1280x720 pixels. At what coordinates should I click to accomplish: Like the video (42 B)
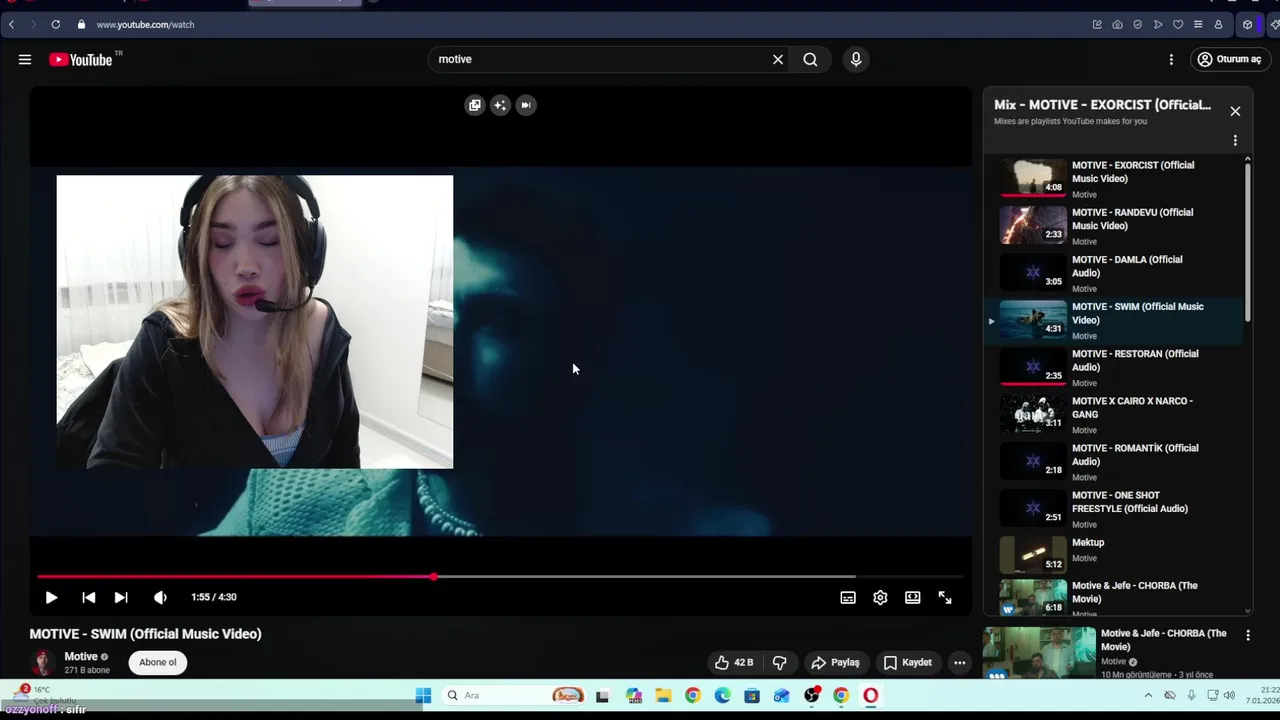(x=734, y=662)
